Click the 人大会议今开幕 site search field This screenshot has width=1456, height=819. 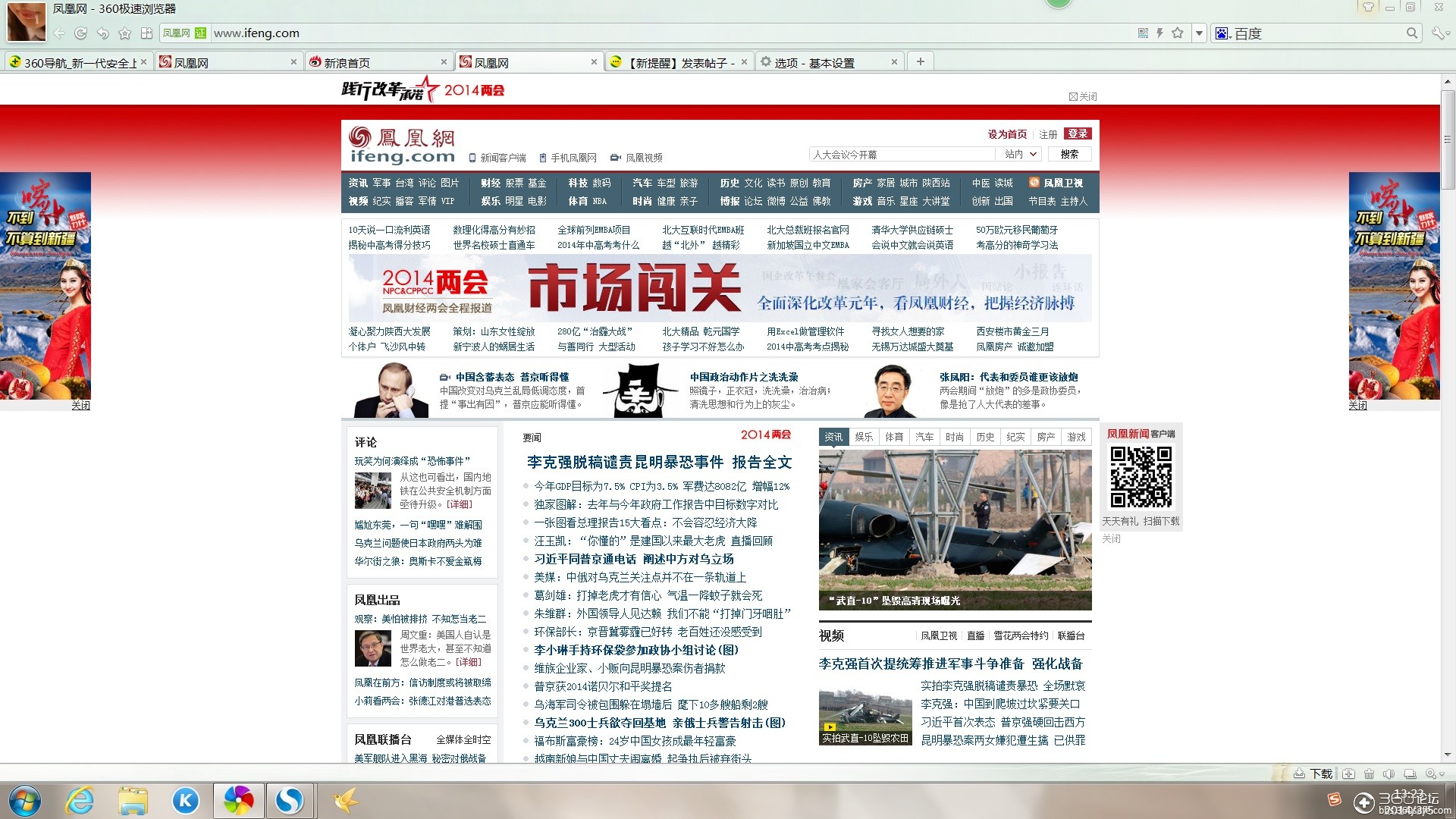[901, 154]
